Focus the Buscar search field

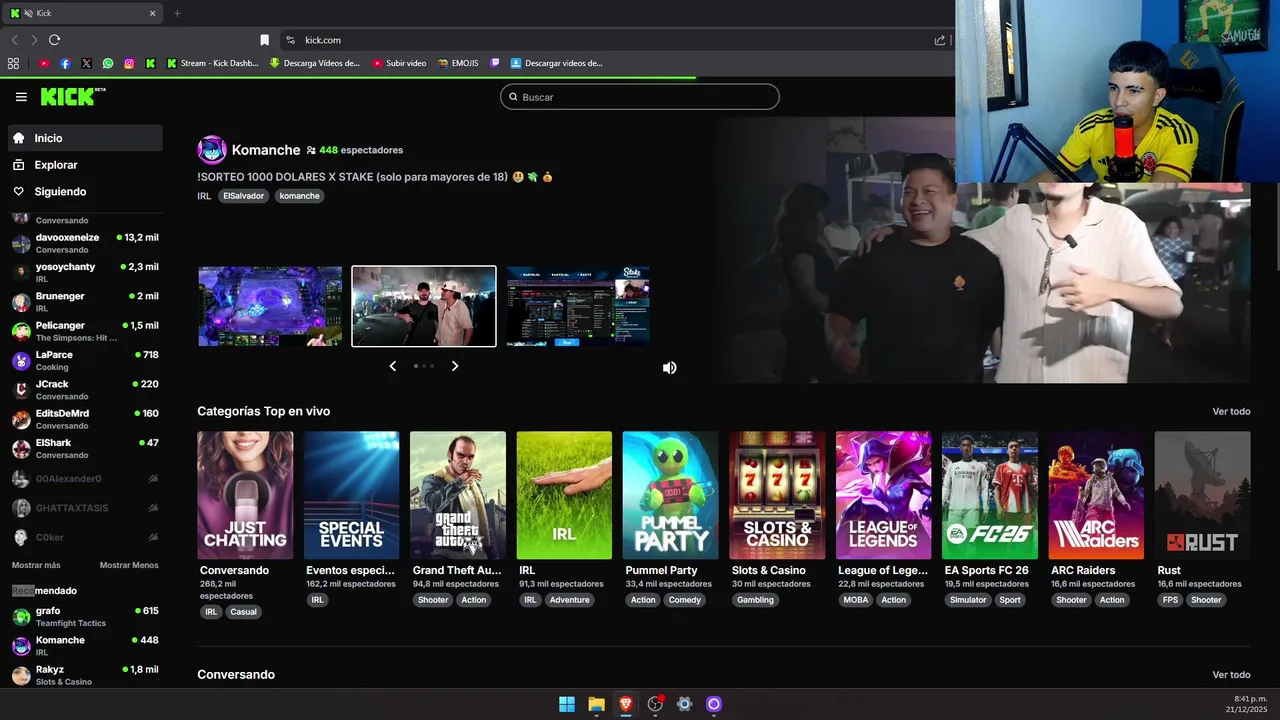pos(640,97)
